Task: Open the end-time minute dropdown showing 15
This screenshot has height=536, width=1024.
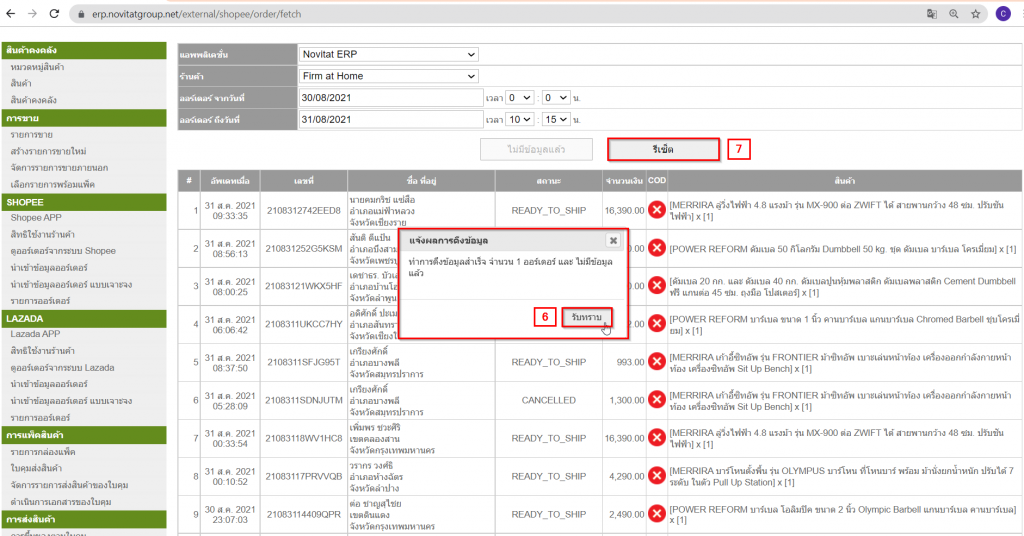Action: [557, 119]
